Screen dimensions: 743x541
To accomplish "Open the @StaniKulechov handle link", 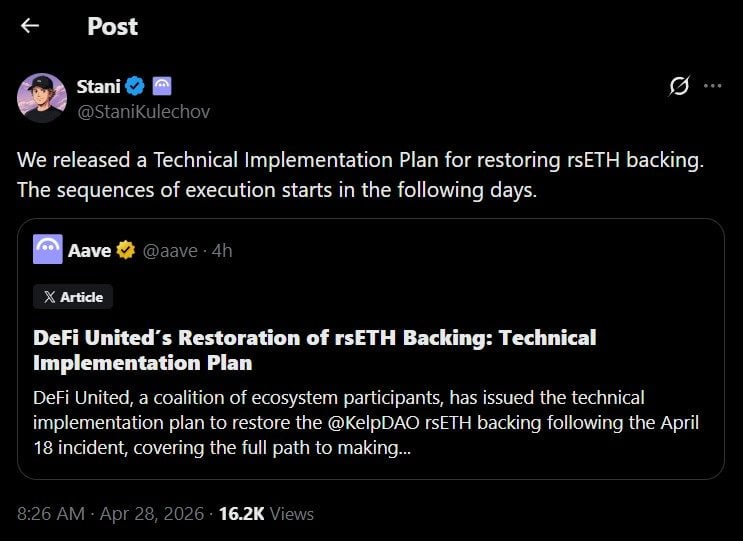I will coord(143,111).
